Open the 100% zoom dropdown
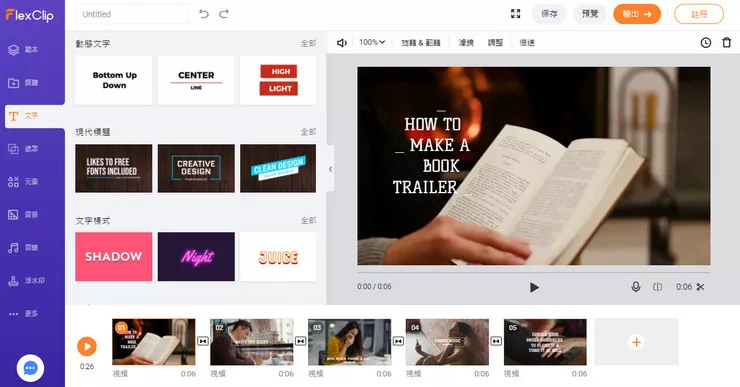This screenshot has width=740, height=387. click(x=372, y=42)
